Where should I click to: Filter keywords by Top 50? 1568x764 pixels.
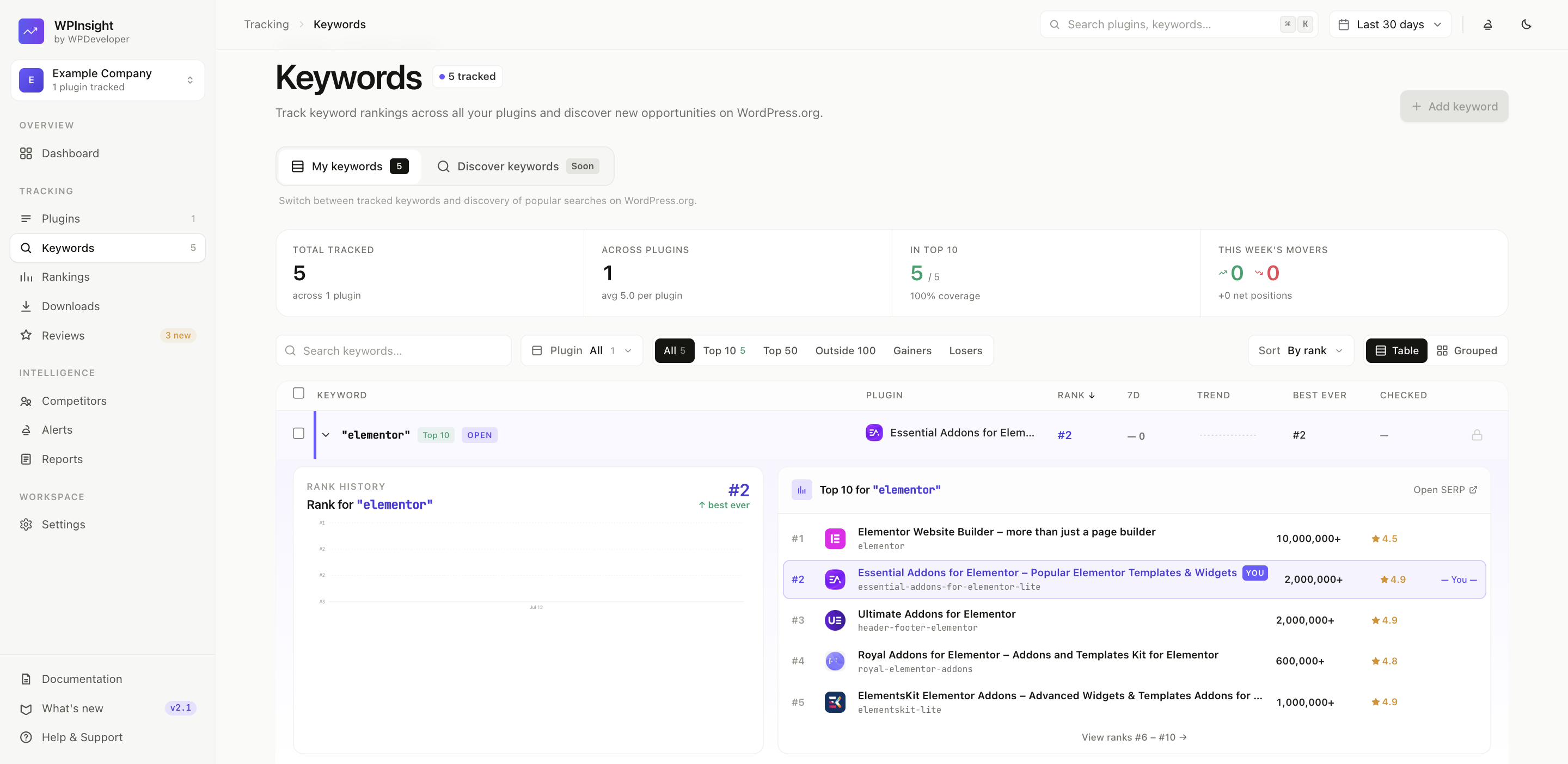[x=780, y=351]
